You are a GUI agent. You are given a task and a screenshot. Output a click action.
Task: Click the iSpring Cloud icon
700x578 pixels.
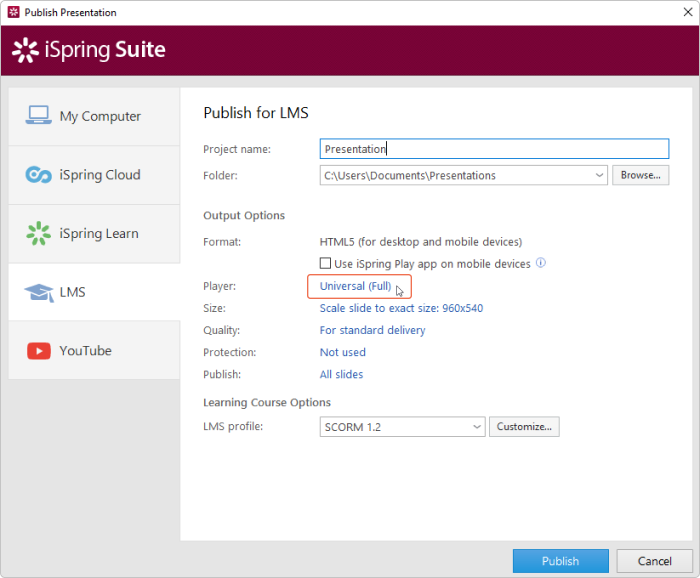tap(38, 175)
